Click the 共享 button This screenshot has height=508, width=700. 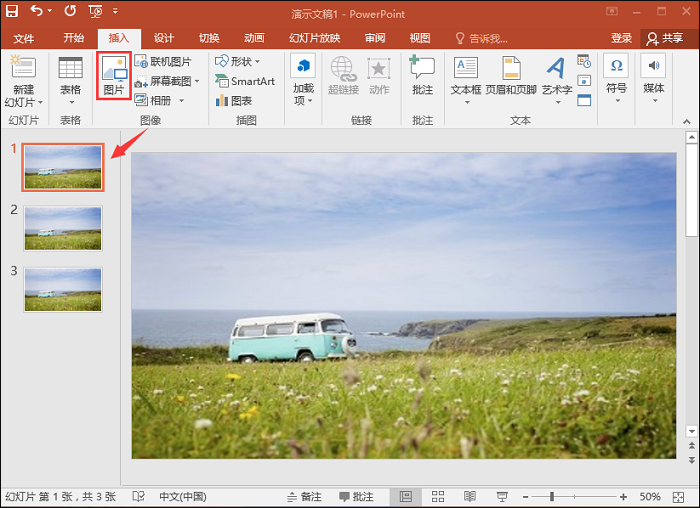[665, 38]
